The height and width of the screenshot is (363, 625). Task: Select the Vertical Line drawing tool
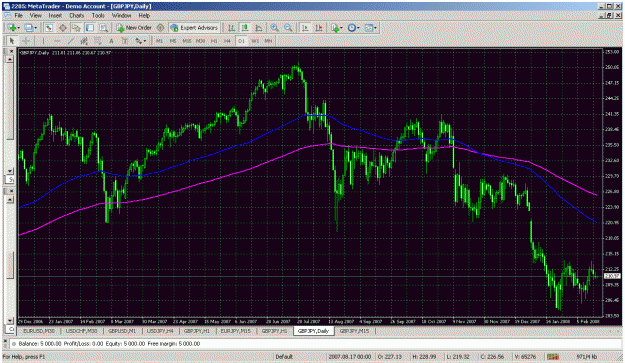pyautogui.click(x=43, y=41)
